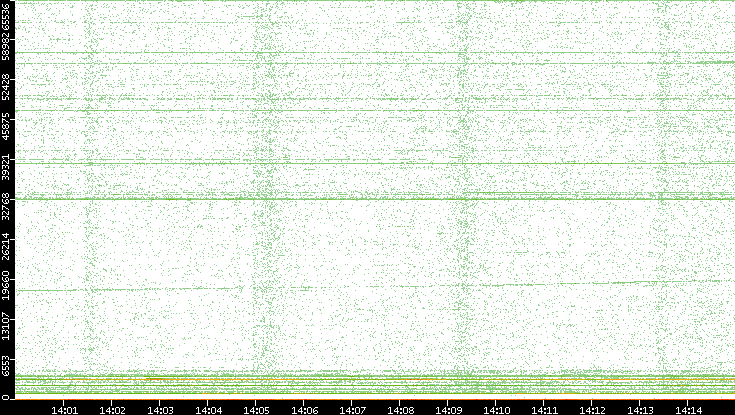Click the 14:01 time axis label

tap(65, 409)
